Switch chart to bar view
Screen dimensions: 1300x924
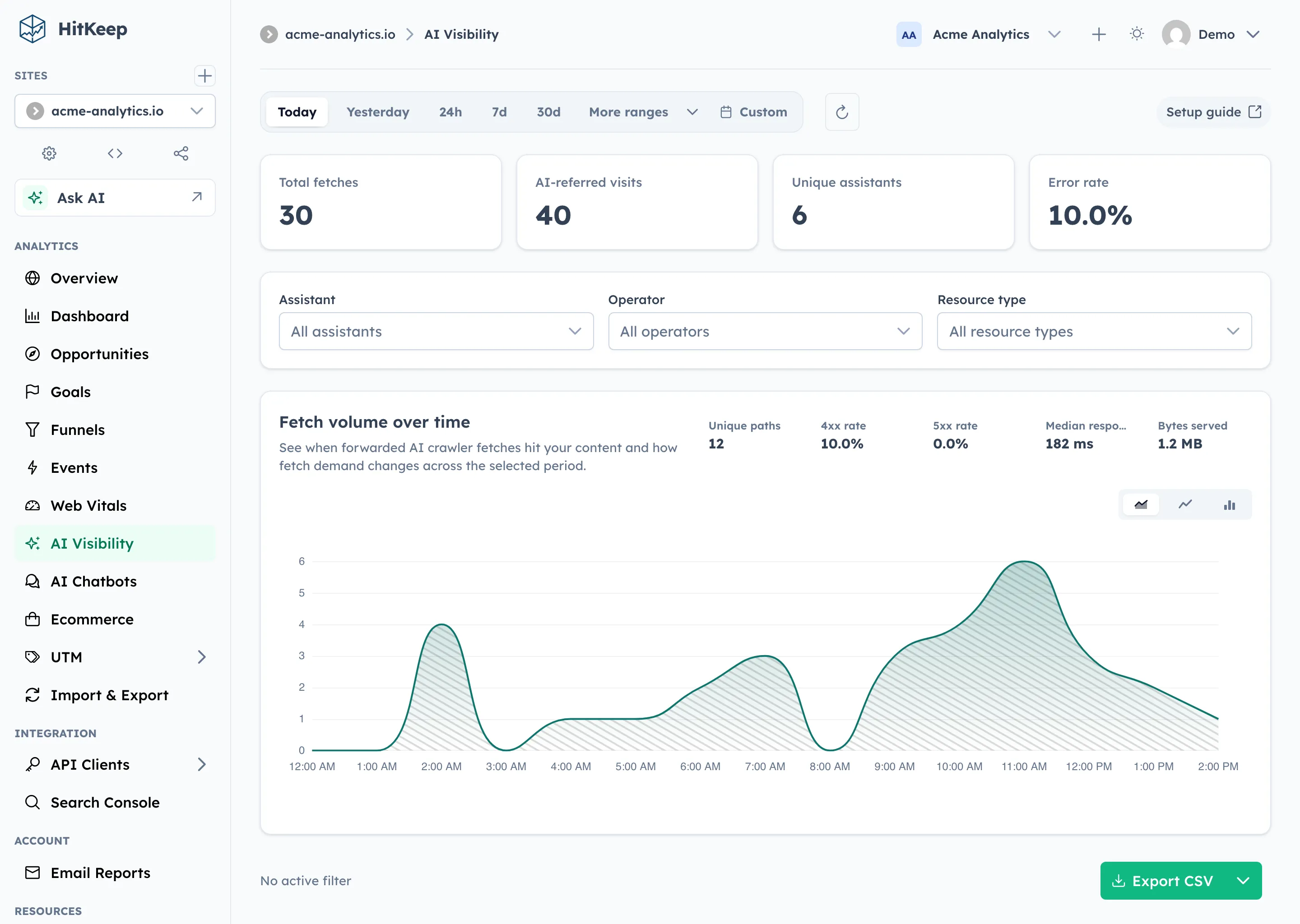1230,505
